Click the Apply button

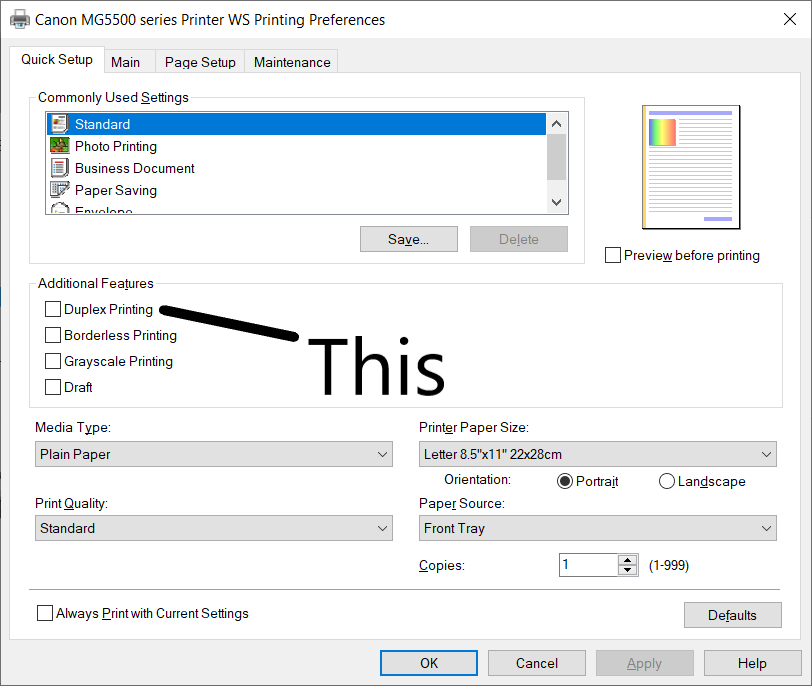tap(645, 663)
